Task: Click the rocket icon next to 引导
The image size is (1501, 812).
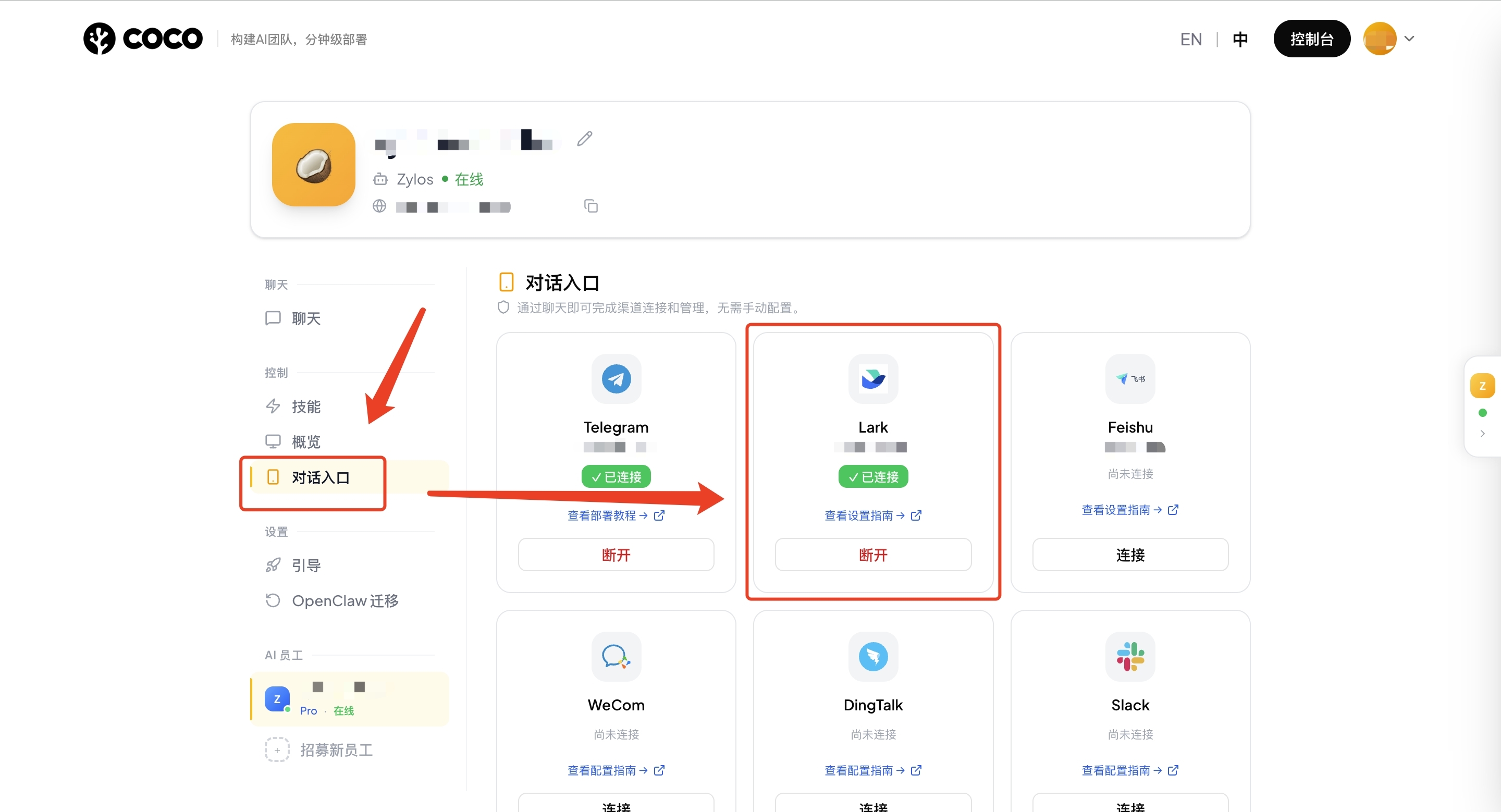Action: click(x=273, y=565)
